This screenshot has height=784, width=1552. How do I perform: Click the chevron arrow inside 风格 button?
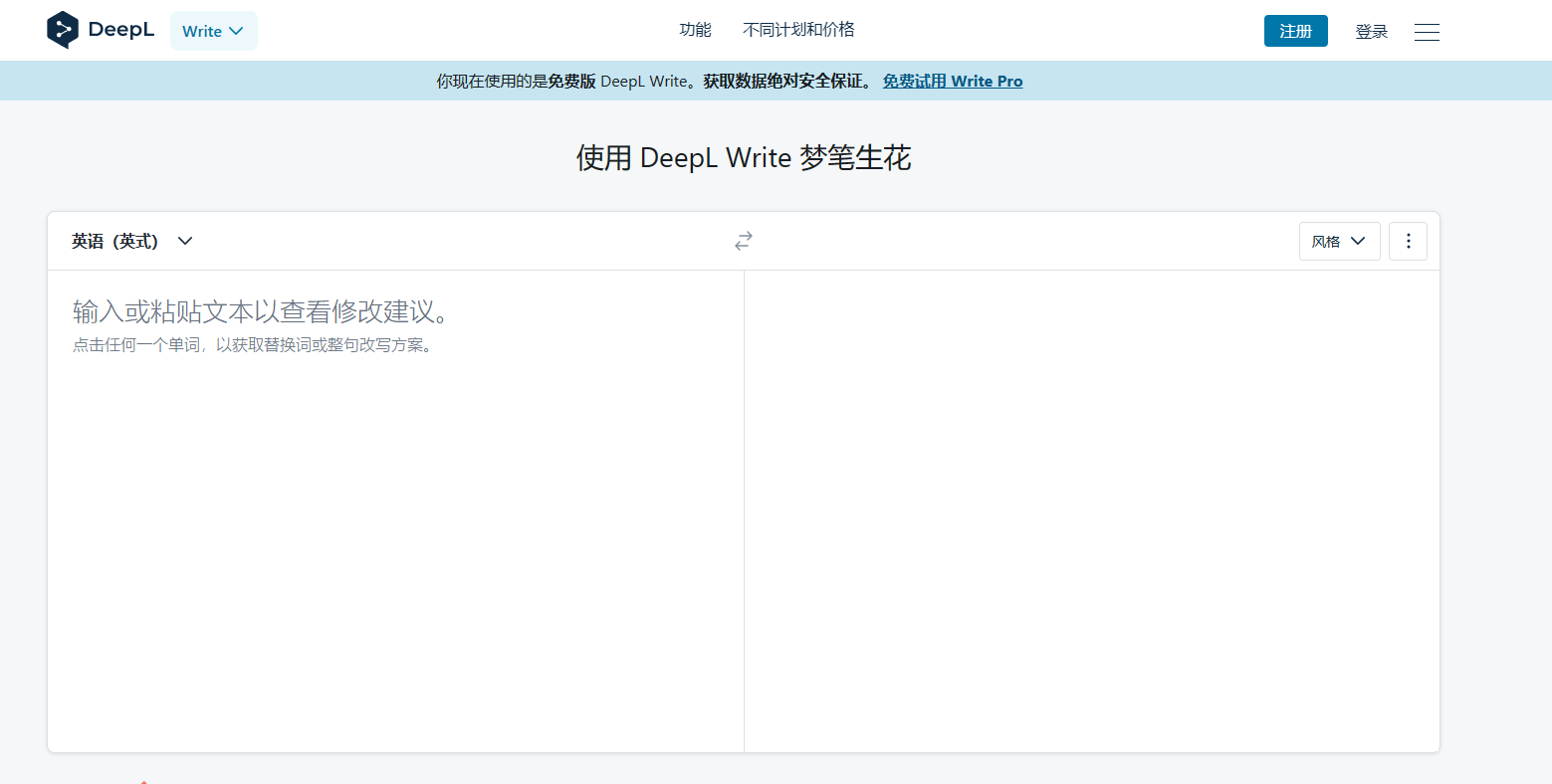click(x=1358, y=242)
